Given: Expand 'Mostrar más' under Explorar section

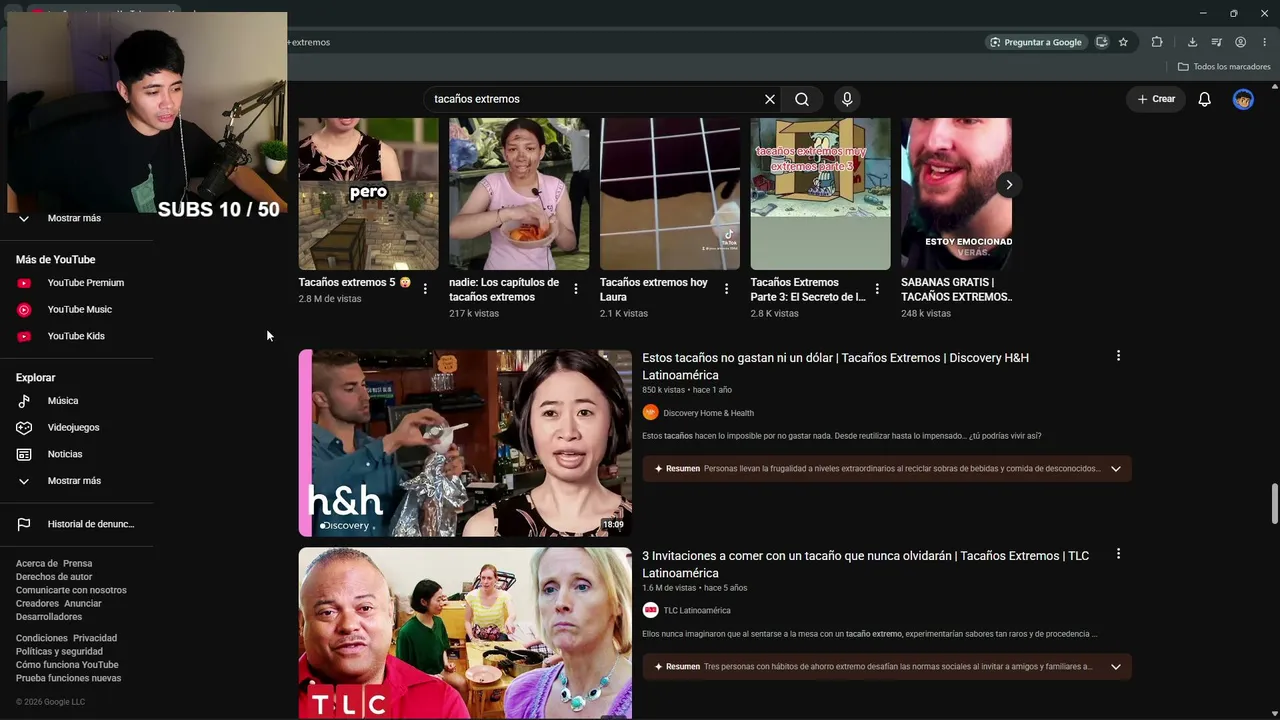Looking at the screenshot, I should click(x=76, y=481).
